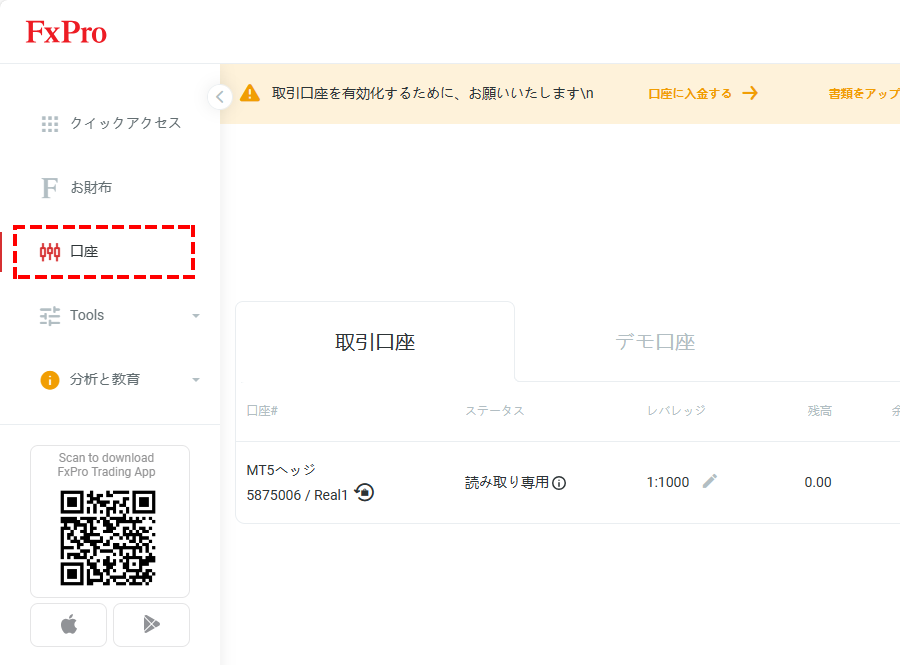This screenshot has width=900, height=665.
Task: Open the Tools menu label
Action: click(87, 315)
